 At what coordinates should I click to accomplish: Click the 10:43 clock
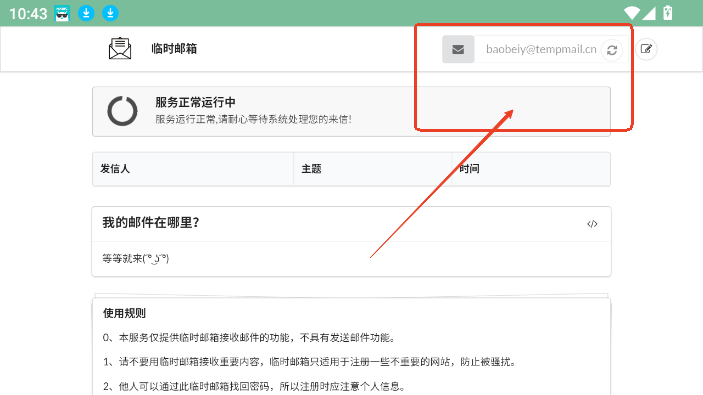[x=28, y=13]
